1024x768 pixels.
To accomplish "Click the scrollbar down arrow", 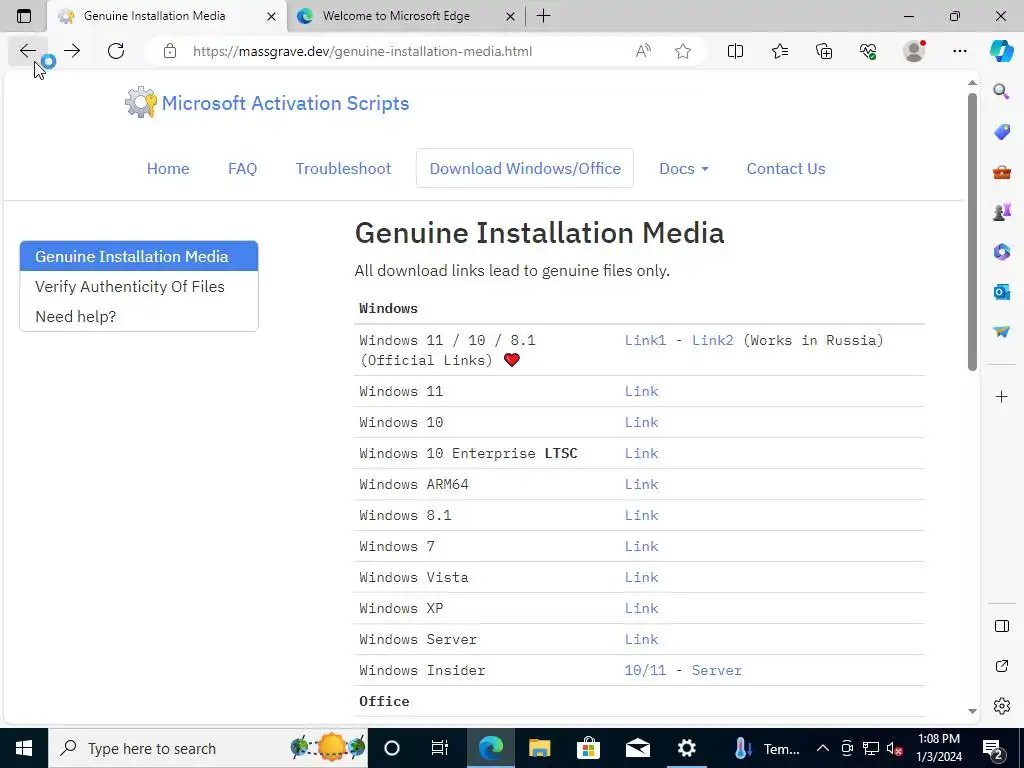I will pos(972,711).
